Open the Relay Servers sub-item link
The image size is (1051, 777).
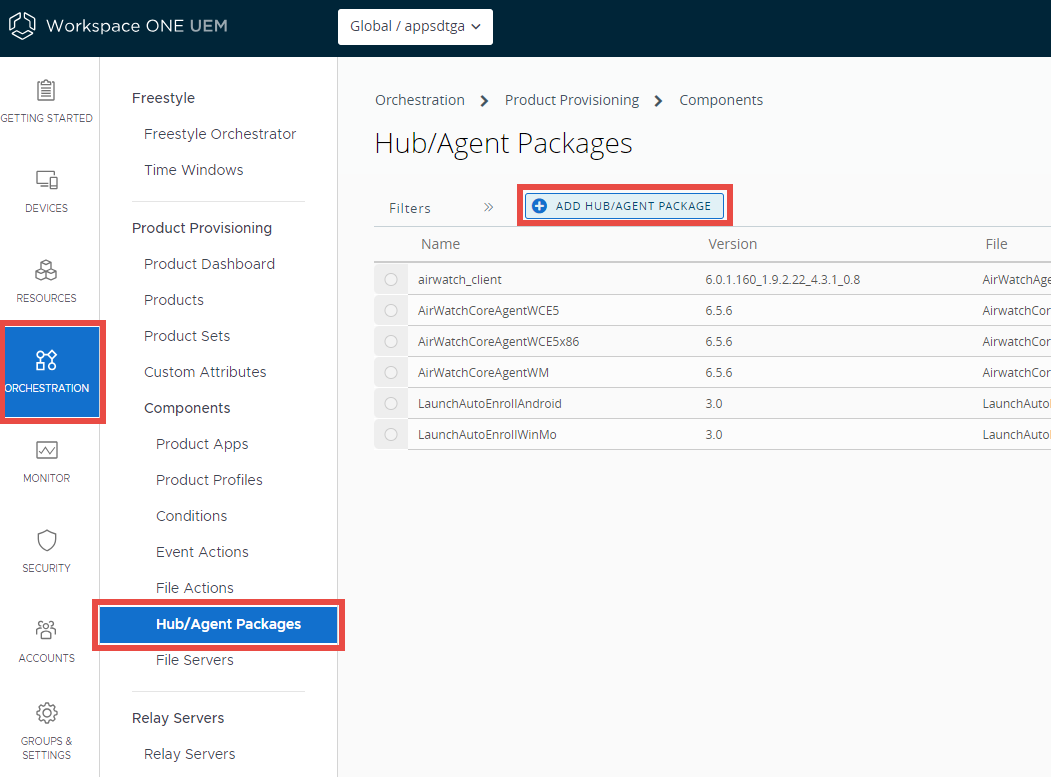(x=190, y=754)
